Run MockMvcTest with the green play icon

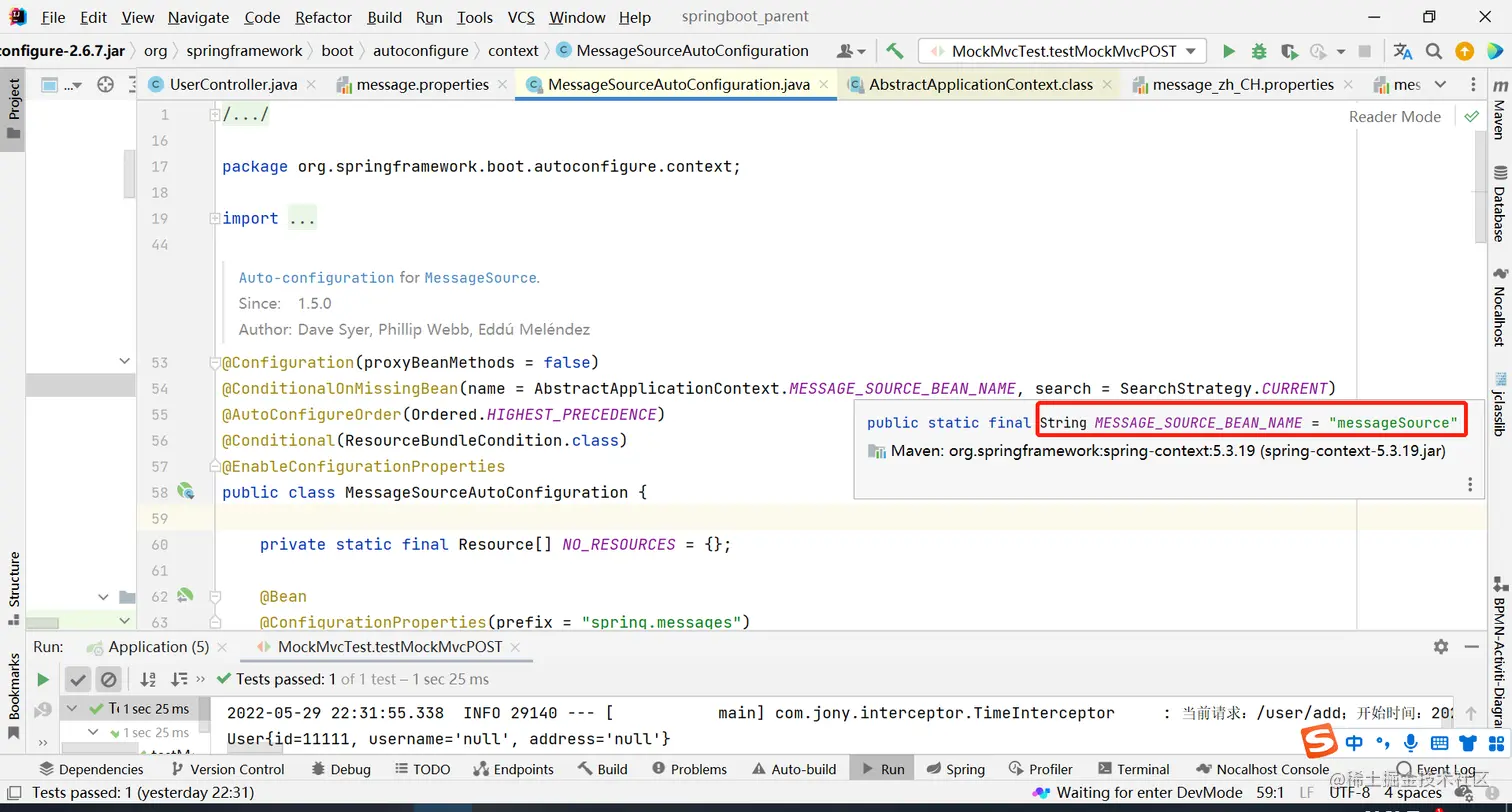tap(1229, 51)
